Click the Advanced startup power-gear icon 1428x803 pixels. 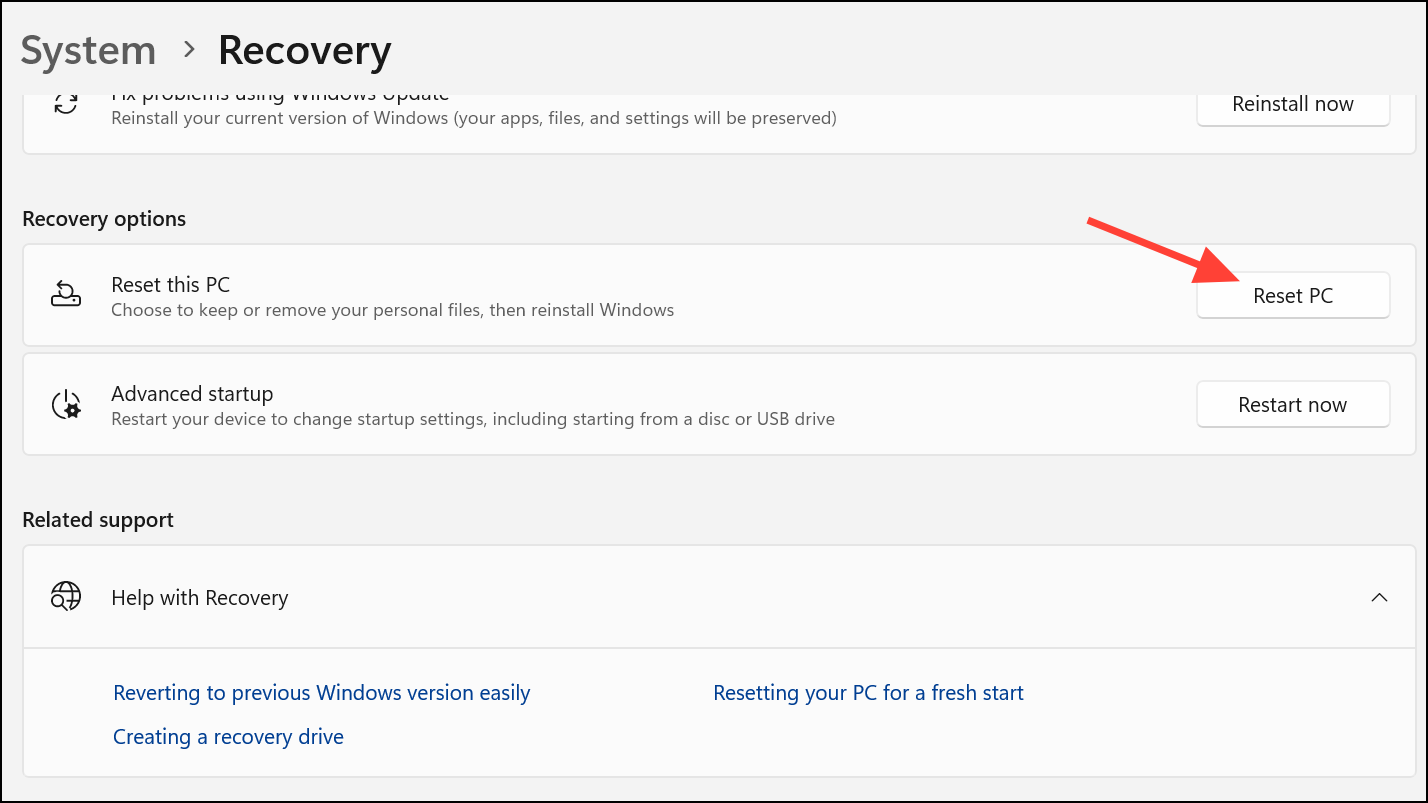point(66,404)
